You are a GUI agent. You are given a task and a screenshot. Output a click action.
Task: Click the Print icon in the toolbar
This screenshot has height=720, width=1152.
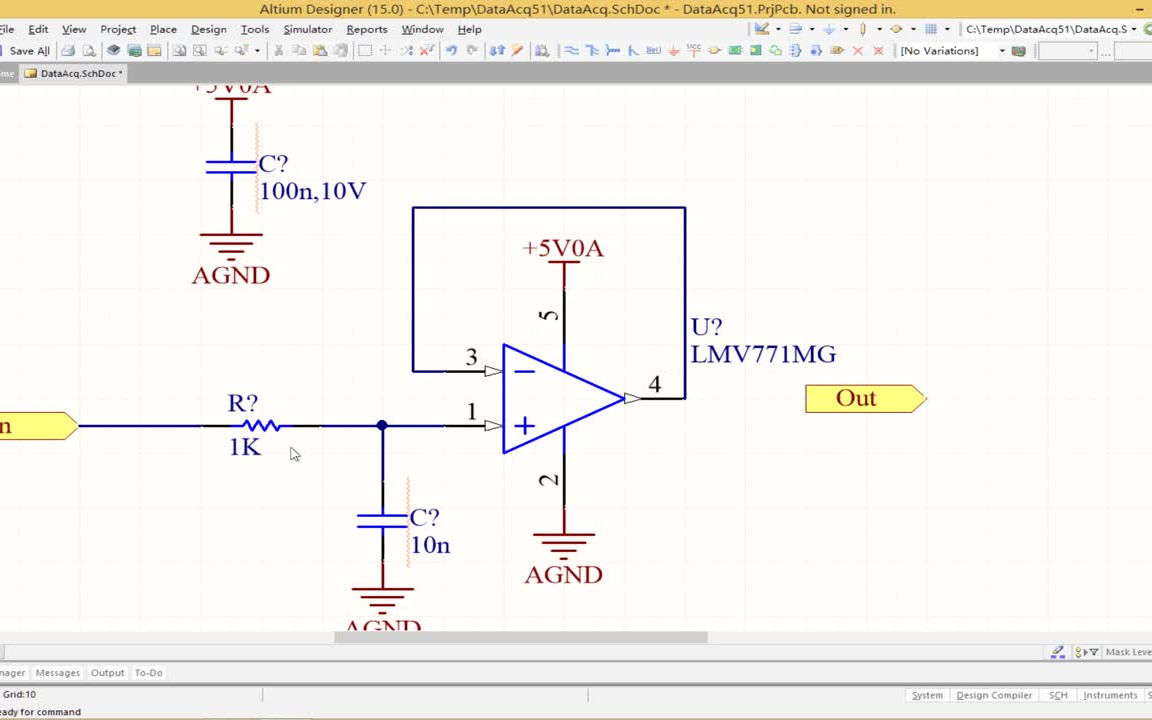coord(68,51)
